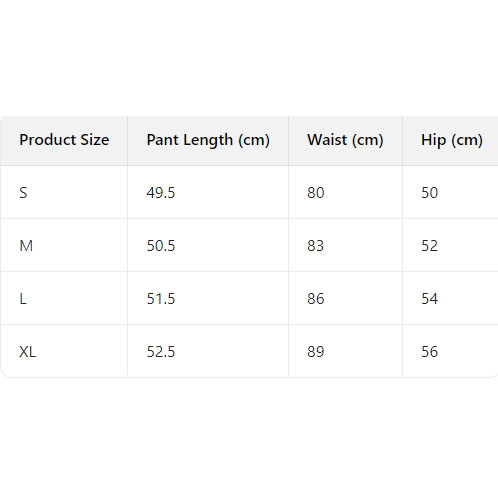Click hip value 54
Image resolution: width=498 pixels, height=498 pixels.
coord(429,299)
